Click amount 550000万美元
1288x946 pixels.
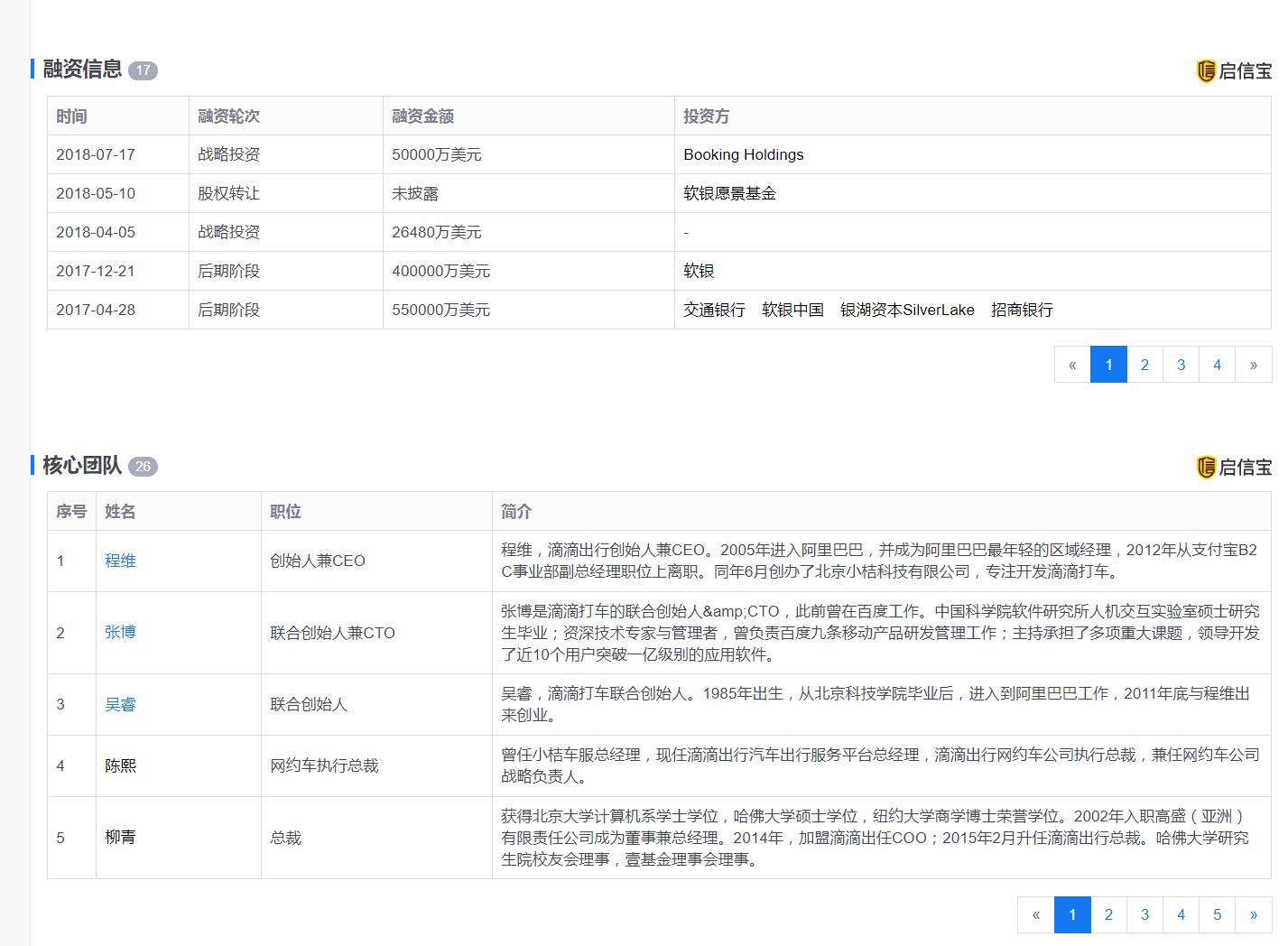click(440, 310)
